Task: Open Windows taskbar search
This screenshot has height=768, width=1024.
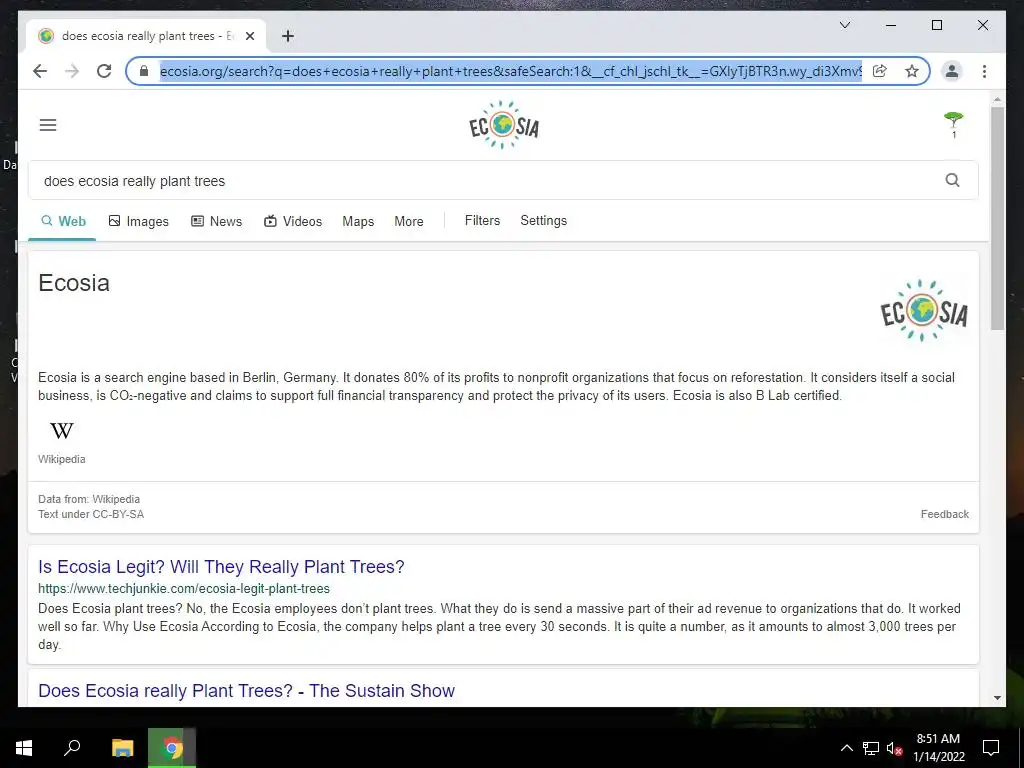Action: tap(72, 748)
